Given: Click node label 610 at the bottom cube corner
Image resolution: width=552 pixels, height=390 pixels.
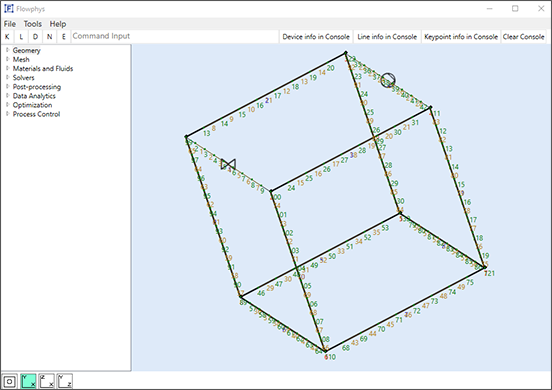Looking at the screenshot, I should [330, 357].
